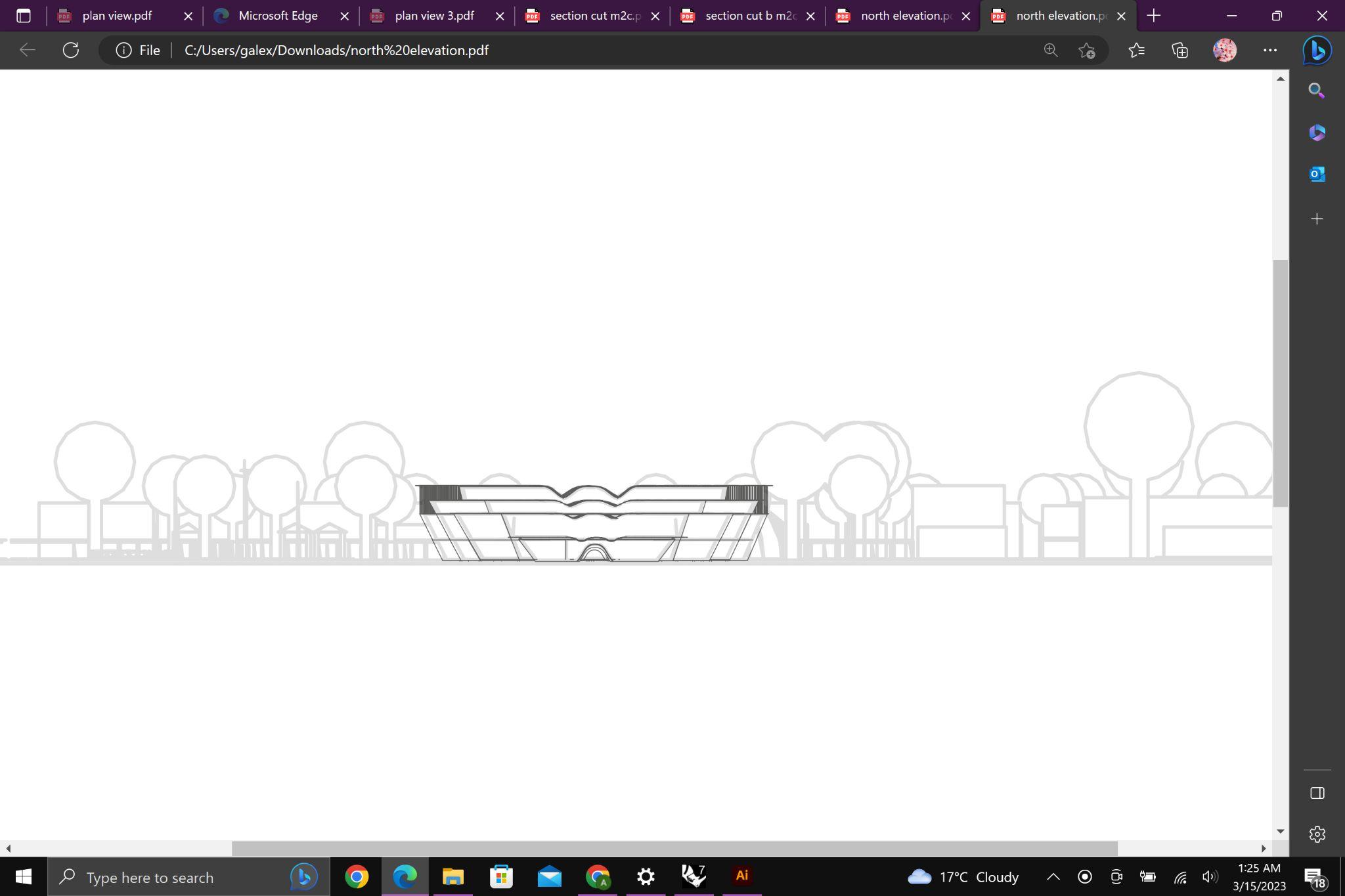This screenshot has height=896, width=1345.
Task: Open a new browser tab
Action: click(x=1154, y=16)
